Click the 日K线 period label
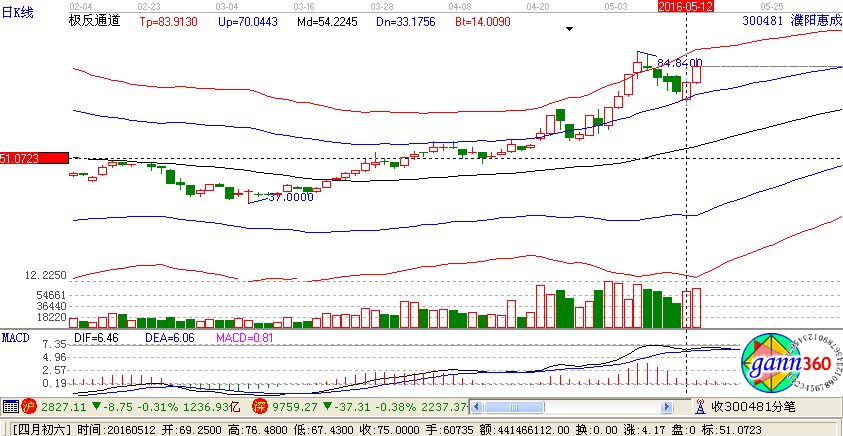 tap(17, 11)
